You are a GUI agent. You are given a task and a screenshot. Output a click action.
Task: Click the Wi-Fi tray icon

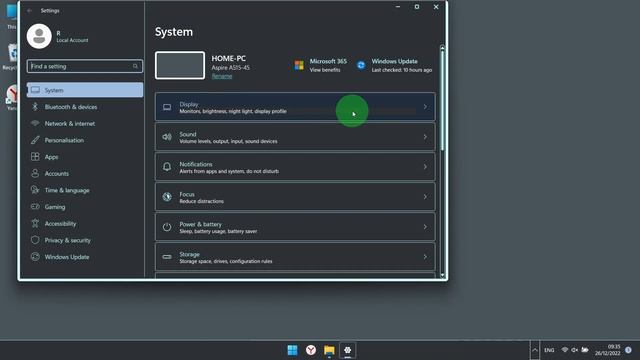[565, 350]
